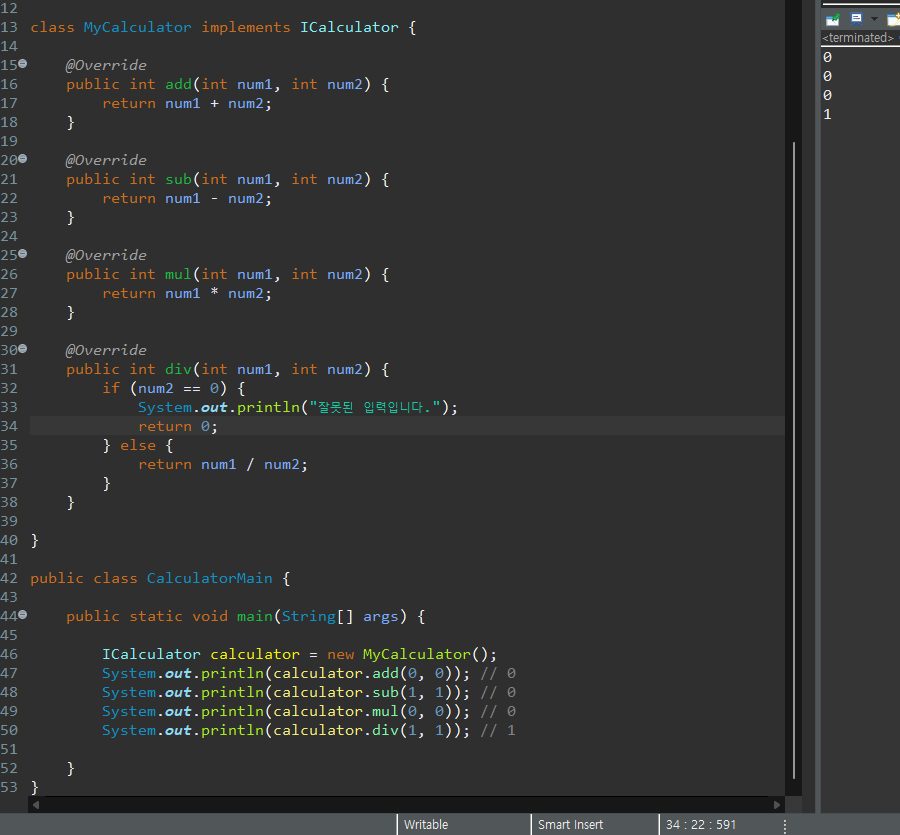Screen dimensions: 900x835
Task: Open the status bar three-dot menu
Action: (x=784, y=825)
